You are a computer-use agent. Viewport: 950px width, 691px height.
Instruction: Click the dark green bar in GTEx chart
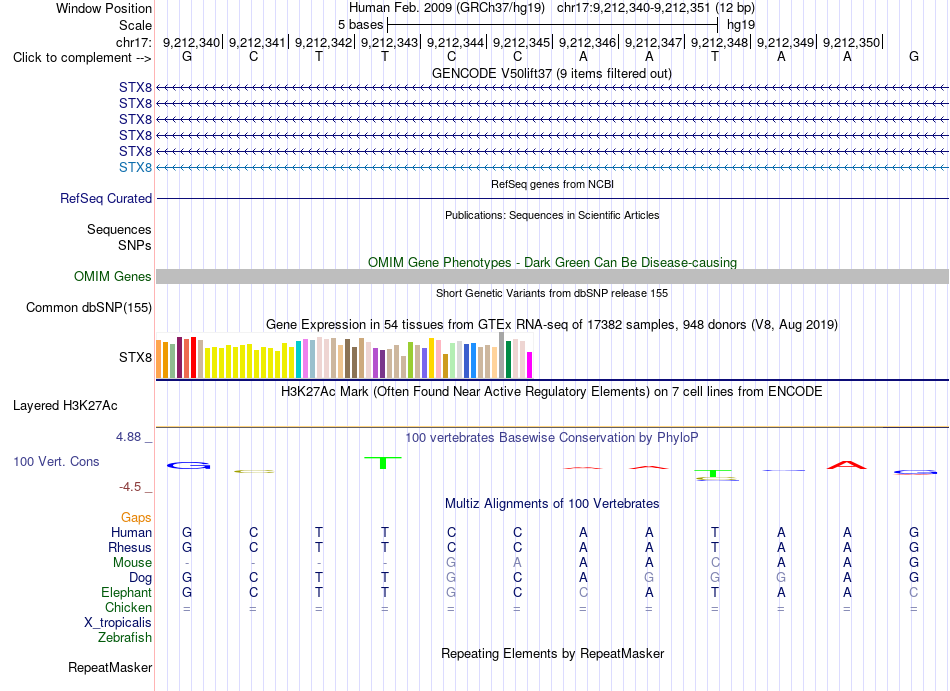click(508, 359)
